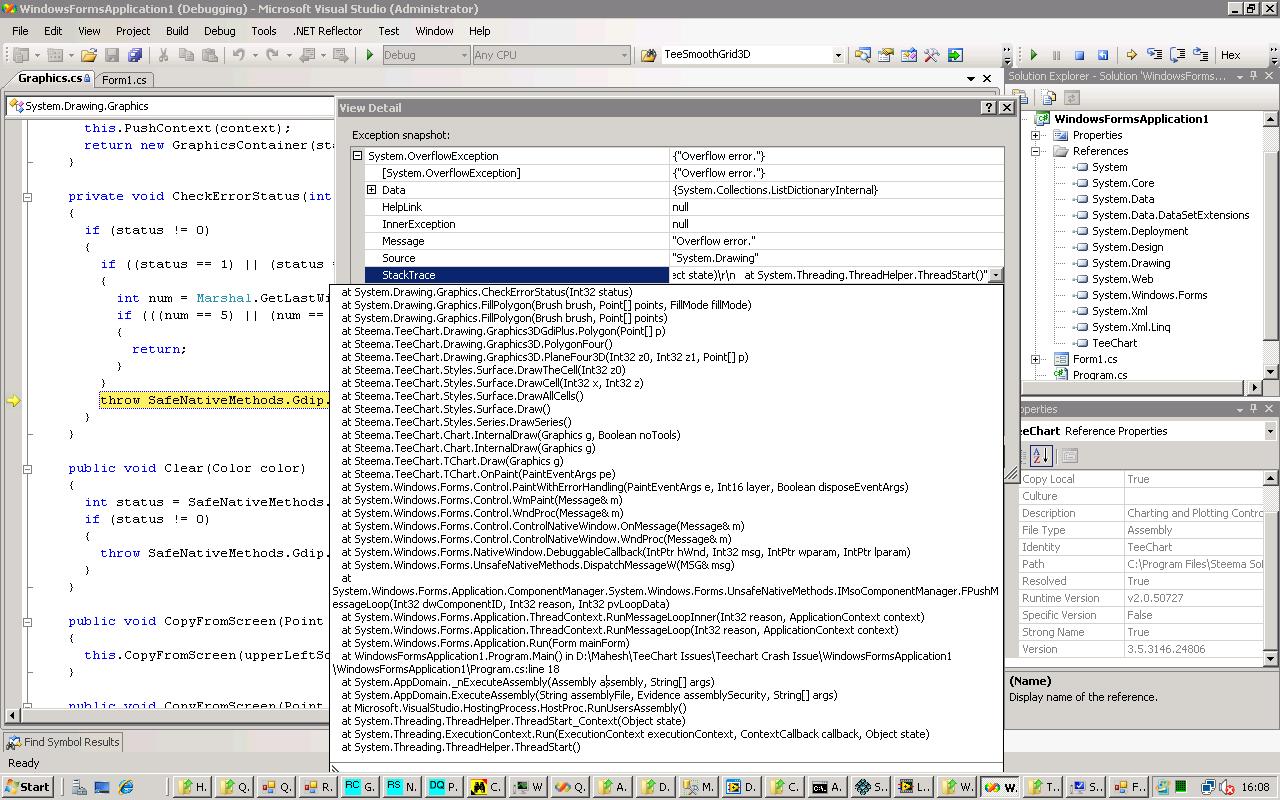Click the InnerException row in View Detail
This screenshot has height=800, width=1280.
(679, 224)
